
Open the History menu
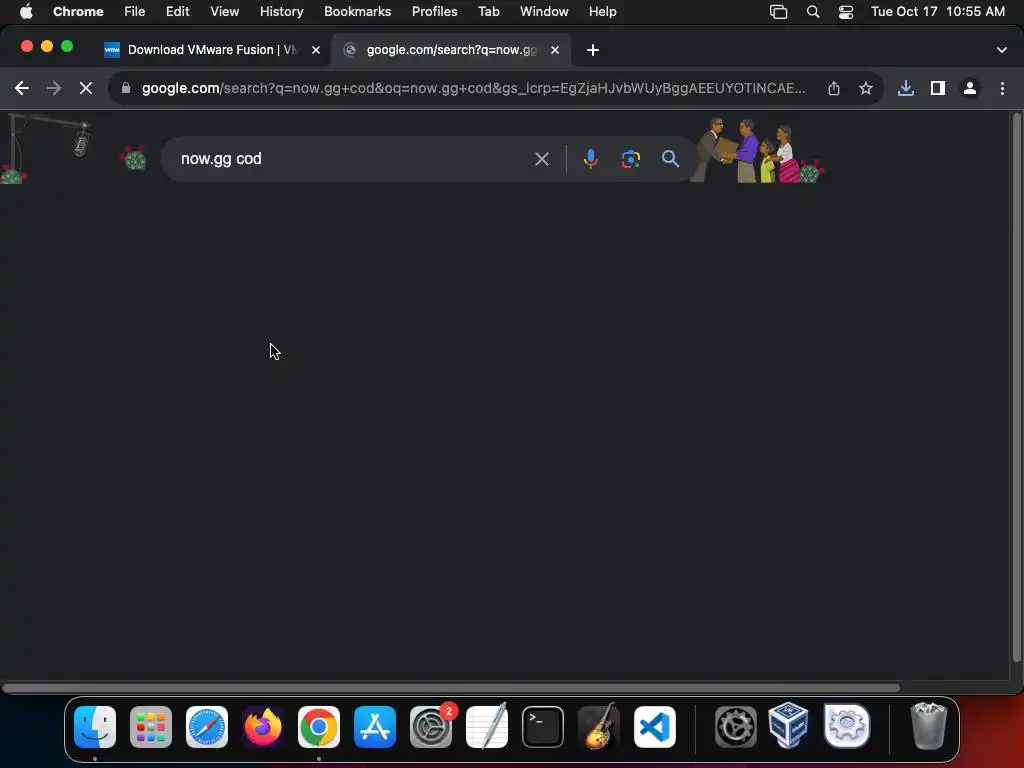(281, 12)
